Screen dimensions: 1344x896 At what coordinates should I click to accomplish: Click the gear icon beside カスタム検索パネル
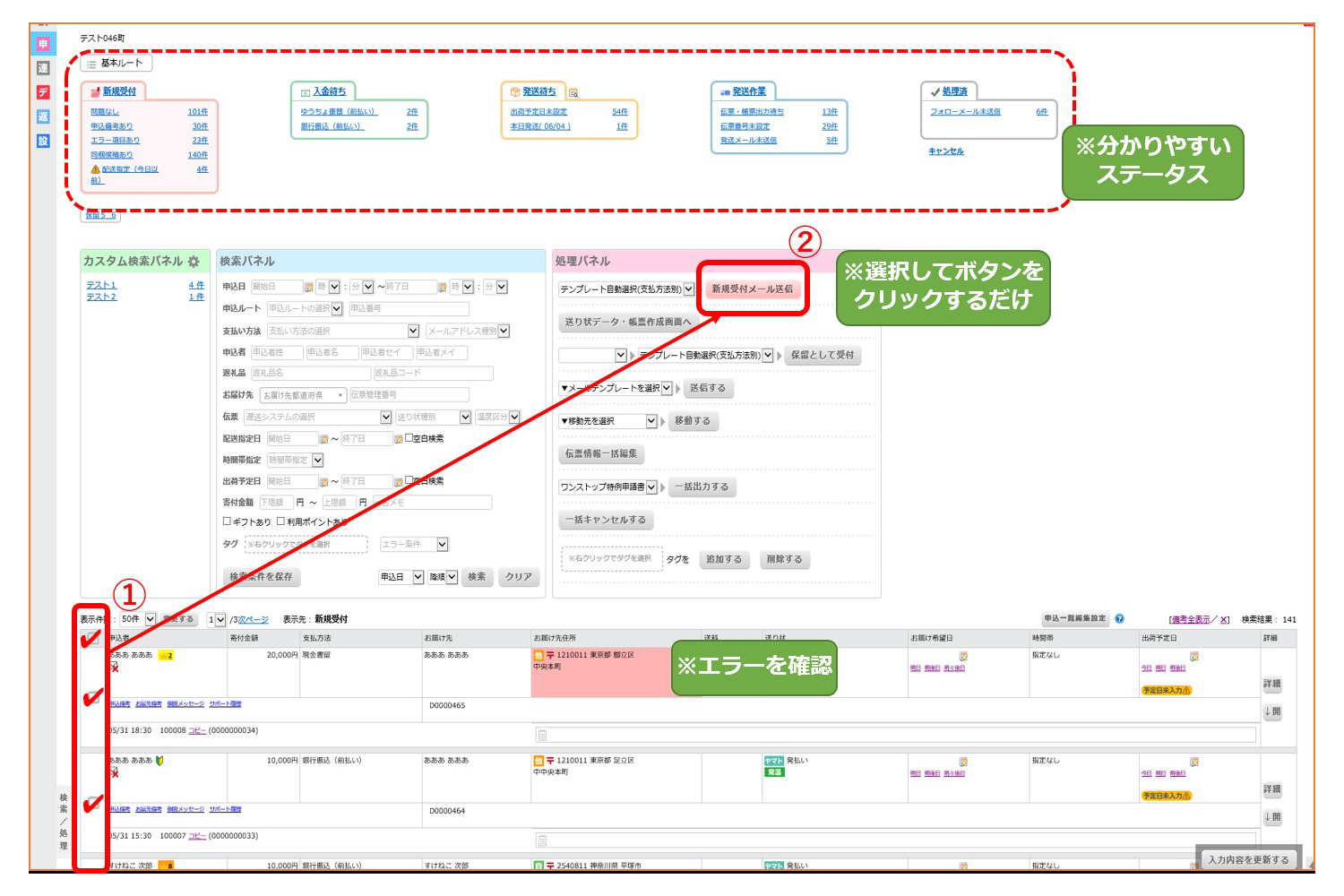click(x=194, y=262)
